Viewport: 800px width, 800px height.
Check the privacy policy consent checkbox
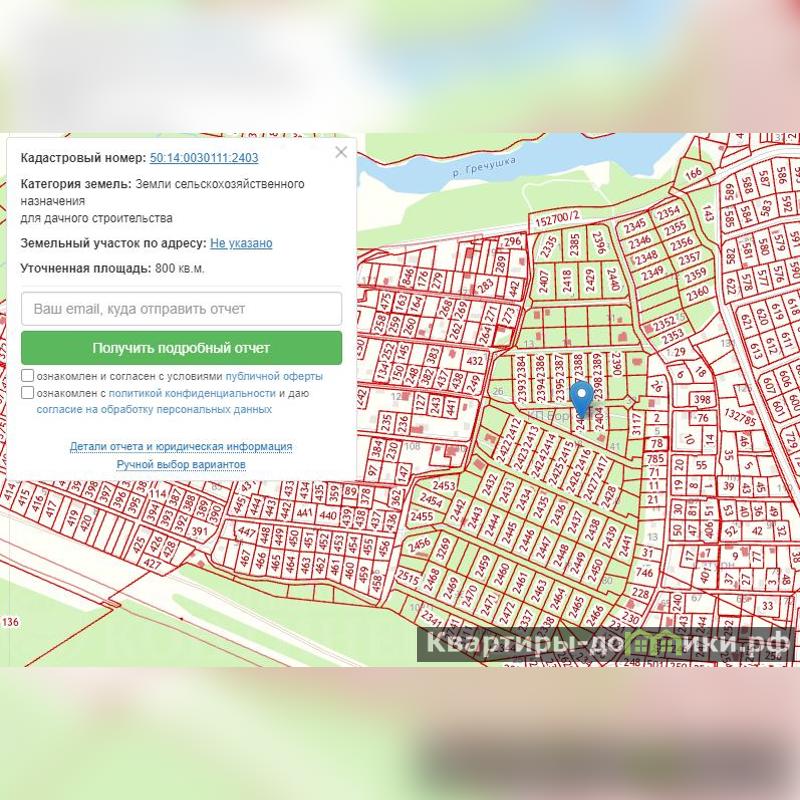click(x=28, y=393)
